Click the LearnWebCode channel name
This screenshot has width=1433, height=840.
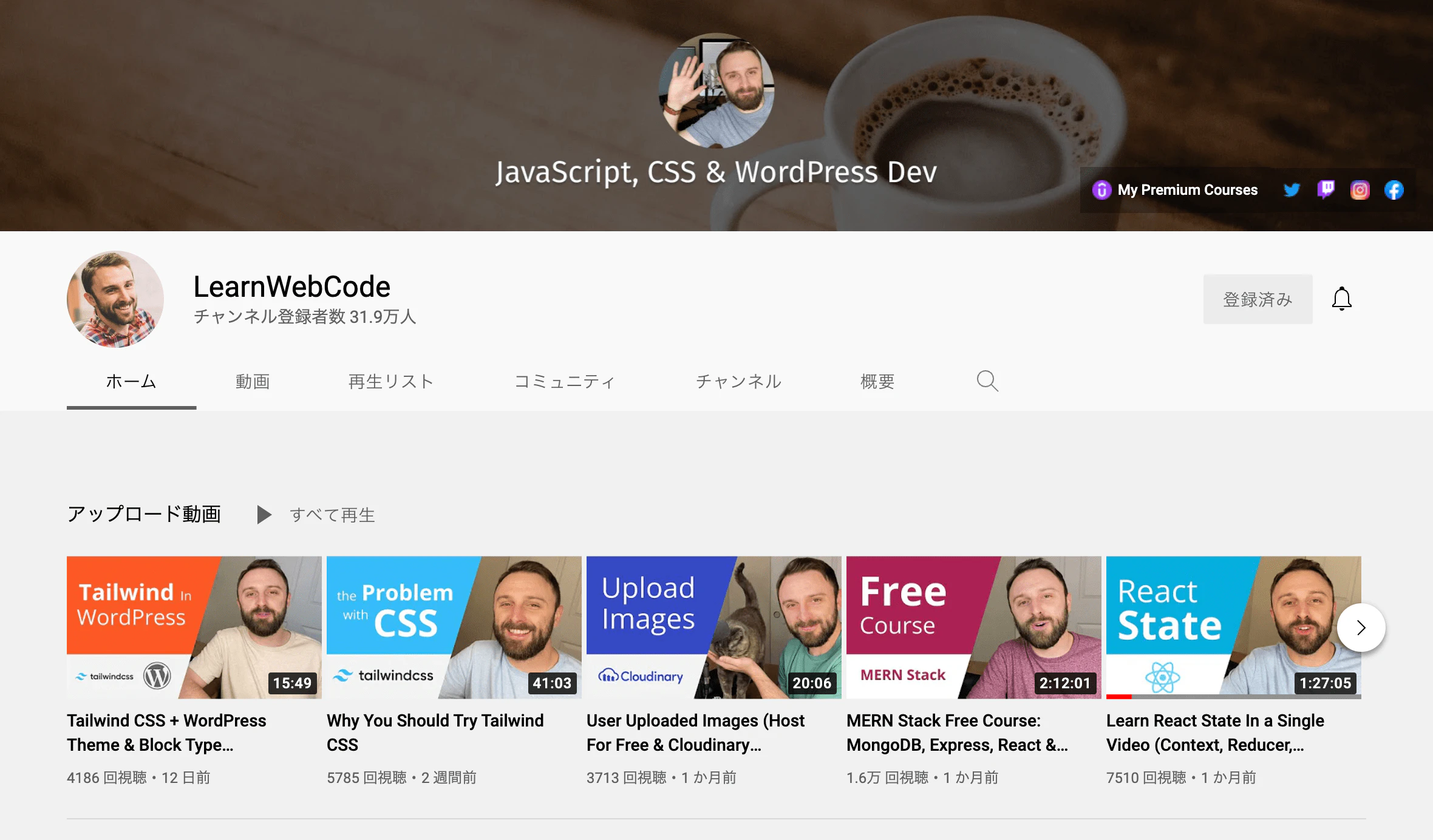(291, 286)
